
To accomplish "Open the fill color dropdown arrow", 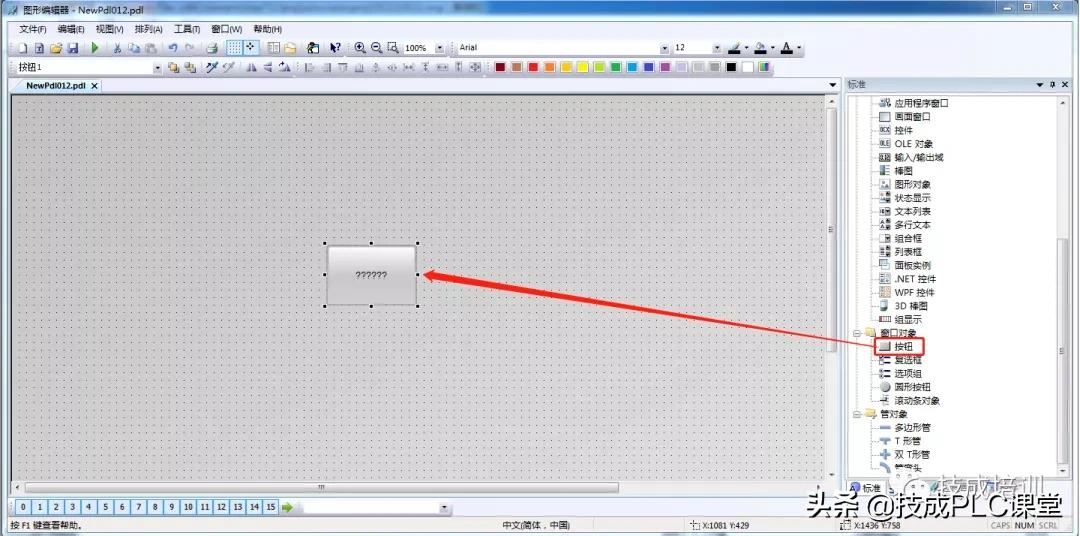I will tap(772, 48).
